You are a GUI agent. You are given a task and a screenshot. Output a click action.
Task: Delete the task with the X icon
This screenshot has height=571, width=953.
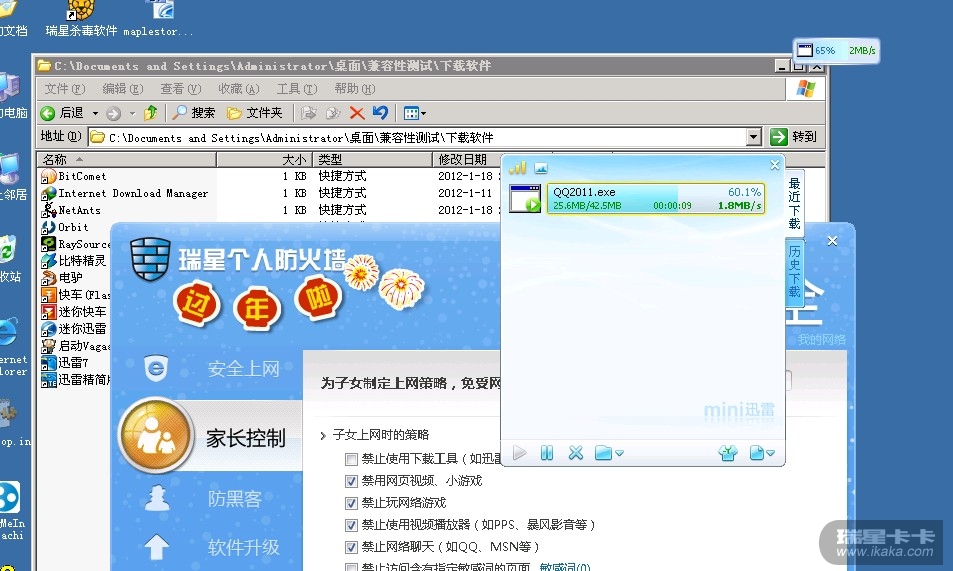[576, 453]
